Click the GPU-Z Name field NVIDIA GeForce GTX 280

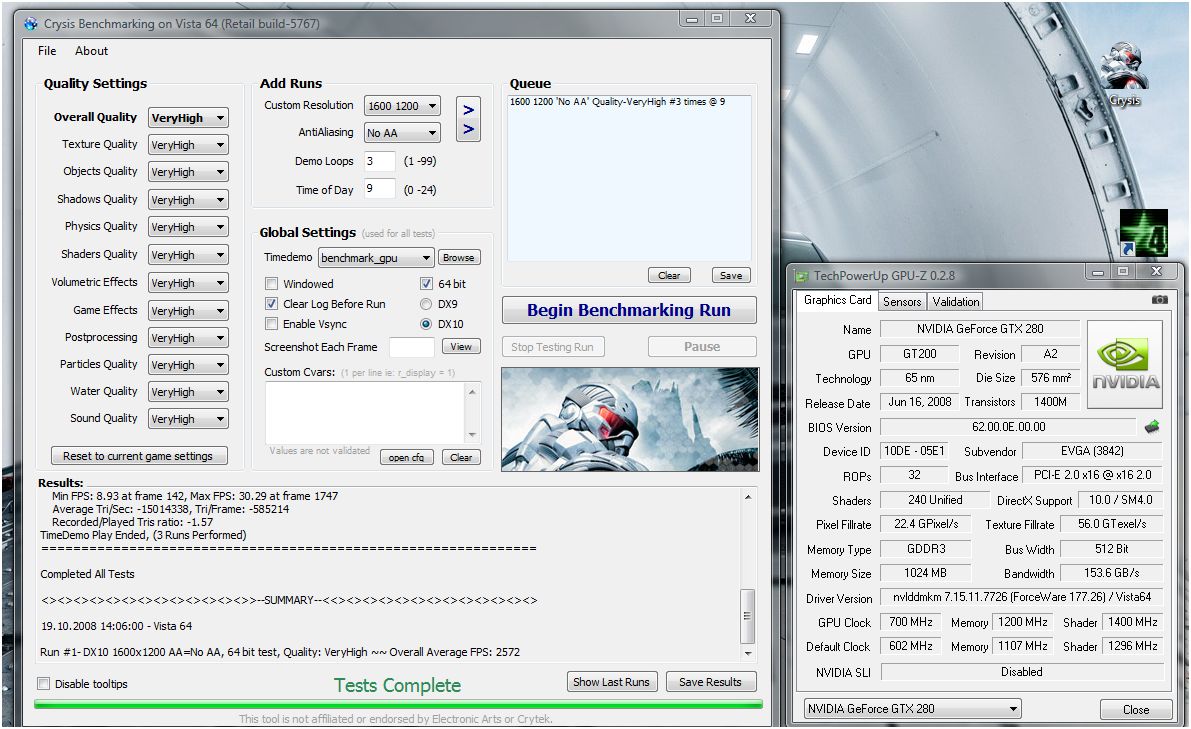click(x=980, y=329)
